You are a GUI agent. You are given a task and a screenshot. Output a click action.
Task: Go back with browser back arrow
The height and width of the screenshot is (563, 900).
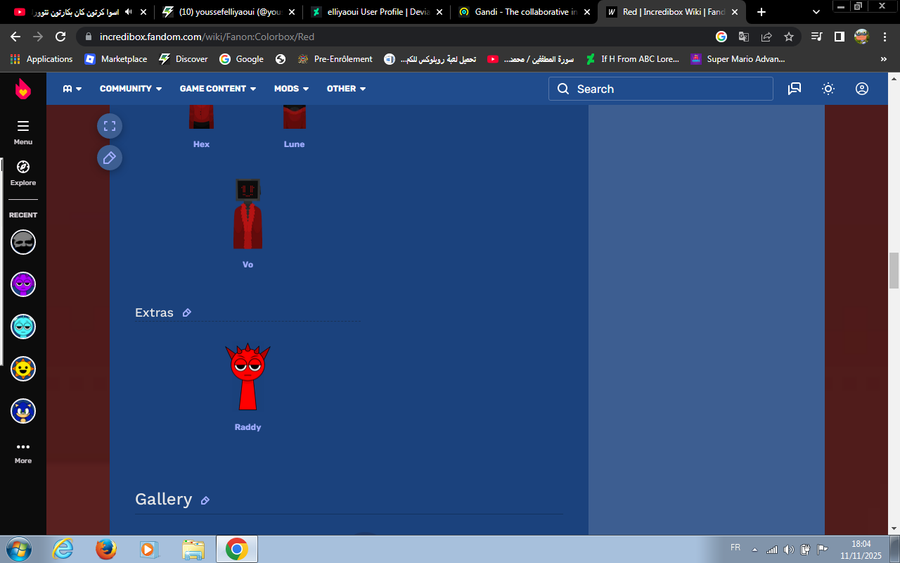point(15,37)
